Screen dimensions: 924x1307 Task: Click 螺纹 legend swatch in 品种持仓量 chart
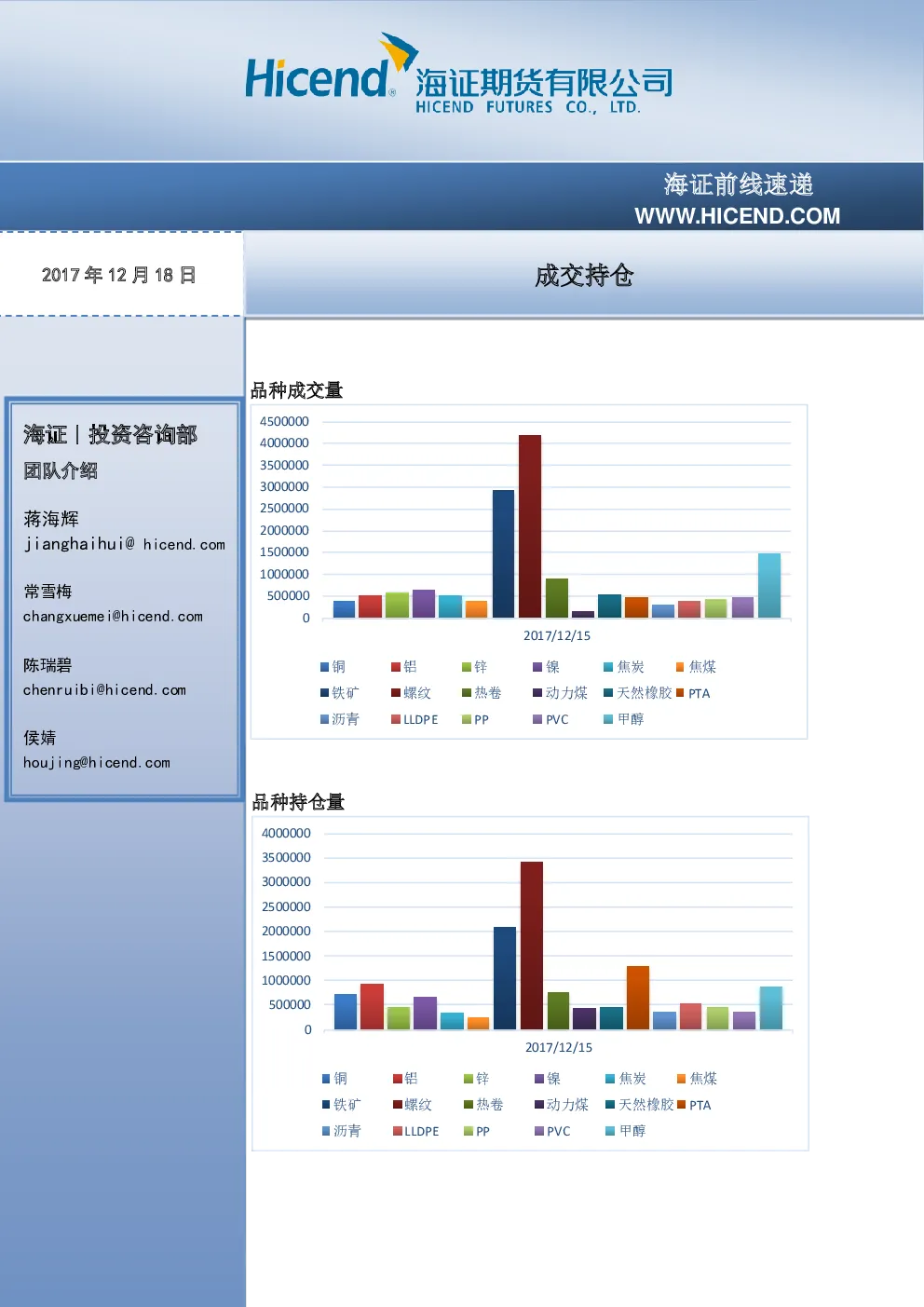coord(398,1105)
